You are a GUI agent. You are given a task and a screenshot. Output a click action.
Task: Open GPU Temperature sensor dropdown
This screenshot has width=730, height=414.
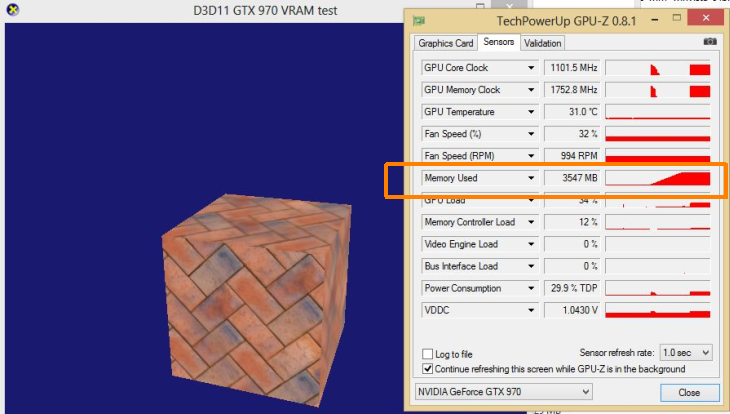click(531, 112)
